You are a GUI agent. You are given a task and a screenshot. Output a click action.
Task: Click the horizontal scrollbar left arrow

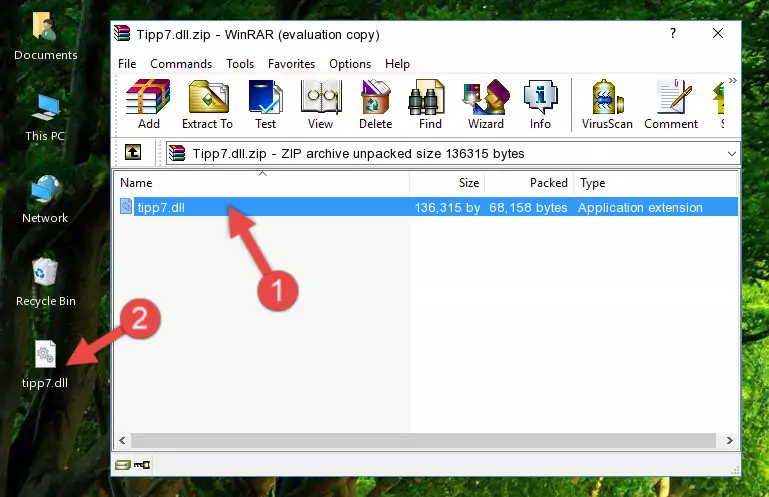[122, 440]
